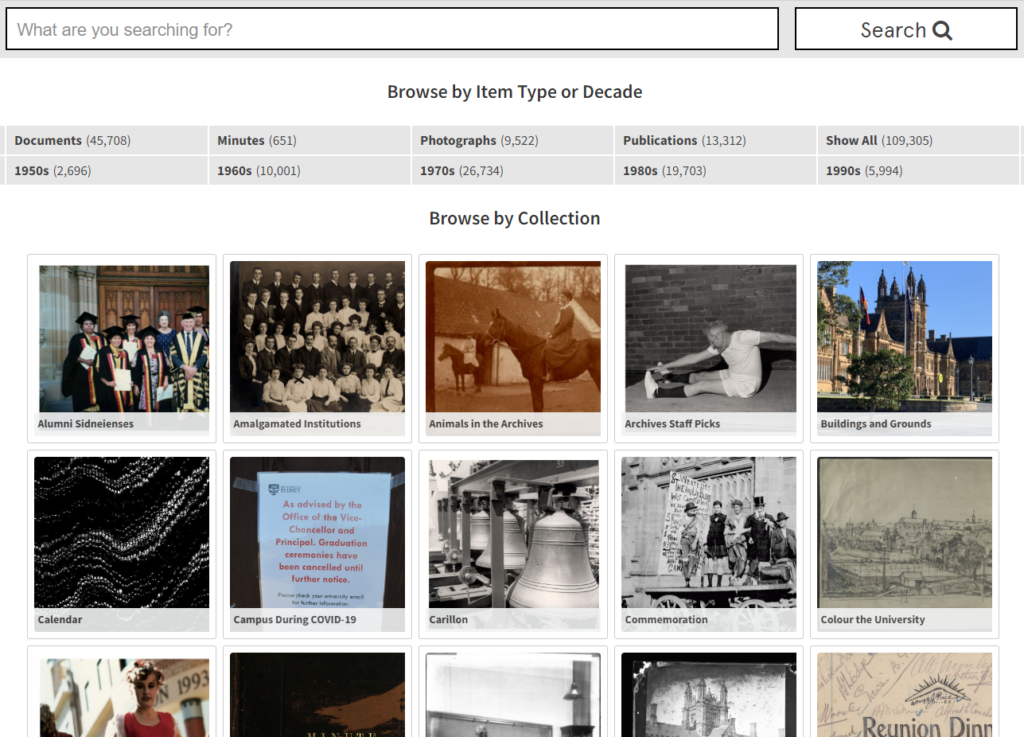This screenshot has width=1024, height=737.
Task: Click the Alumni Sidneienses caption text
Action: click(86, 424)
